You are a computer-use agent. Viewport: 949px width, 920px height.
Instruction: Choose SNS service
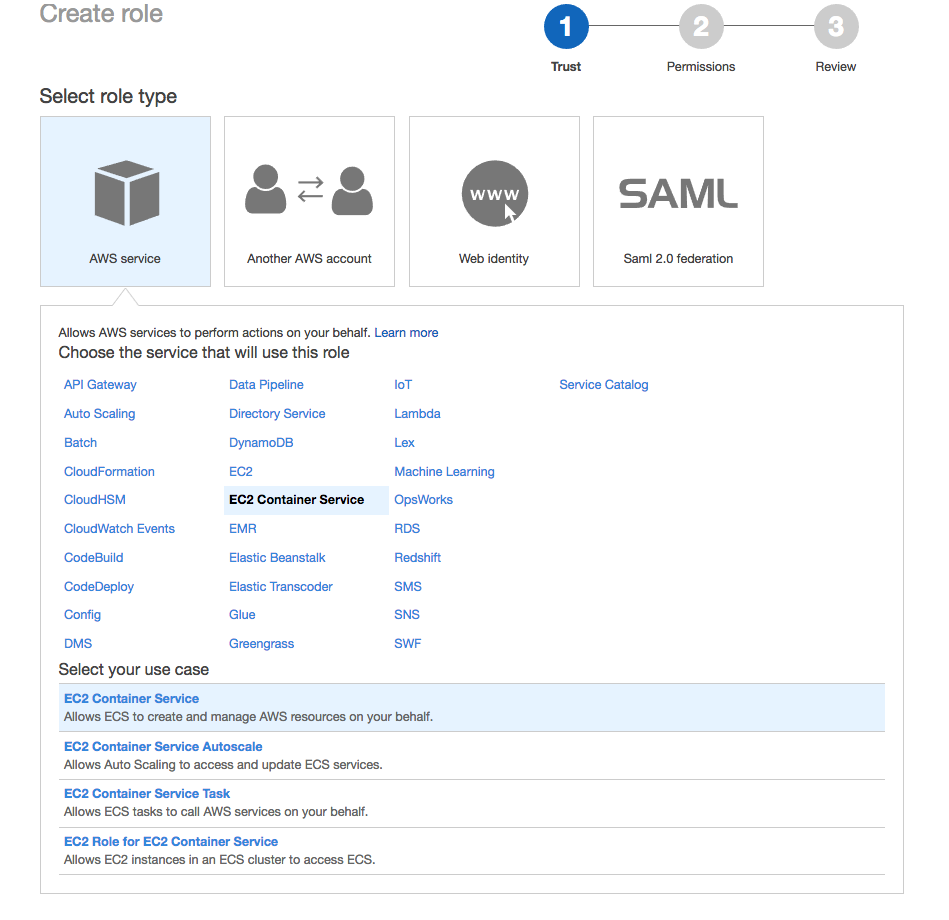407,615
